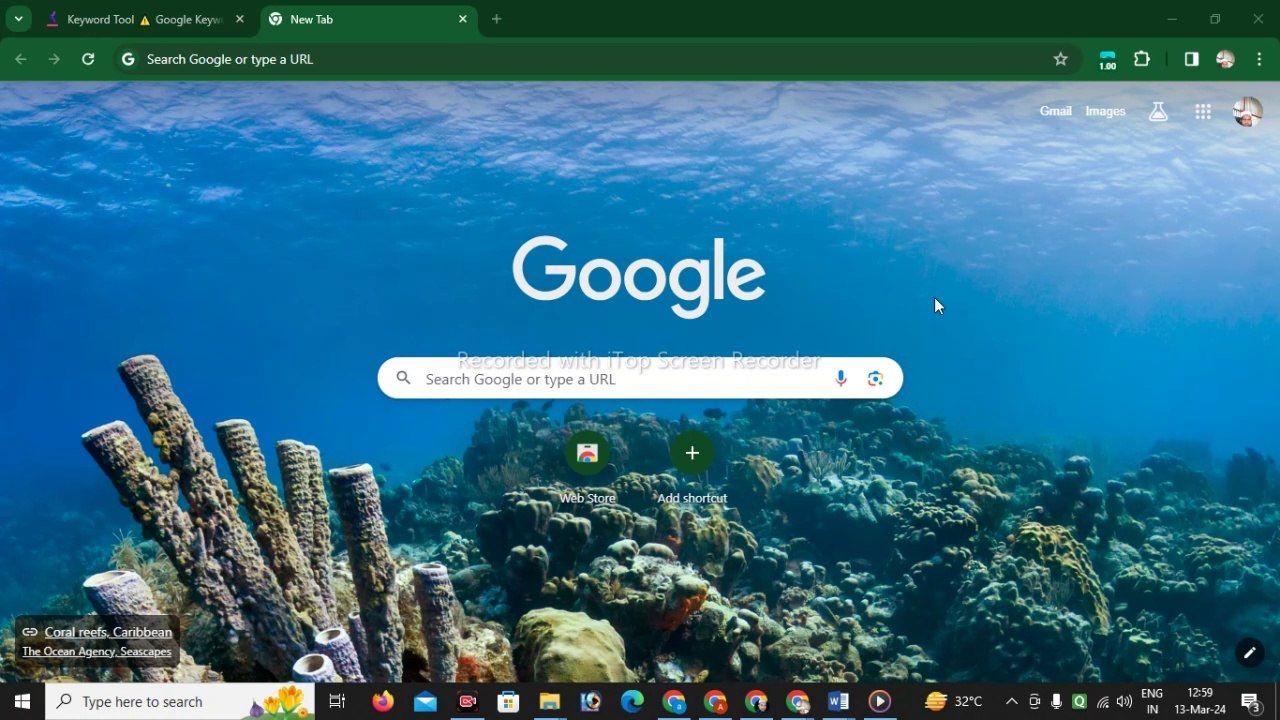Show hidden system tray icons

click(x=1011, y=701)
